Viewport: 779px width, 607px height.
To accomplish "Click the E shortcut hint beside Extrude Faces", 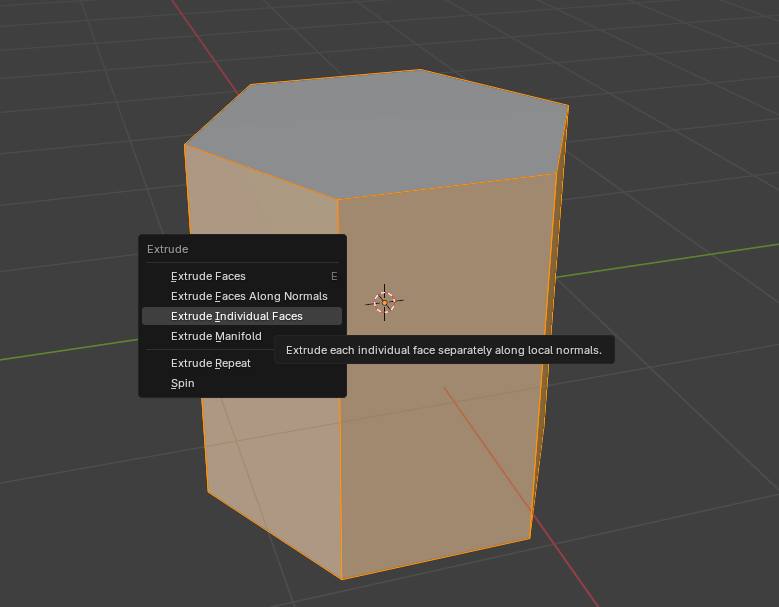I will pyautogui.click(x=334, y=276).
